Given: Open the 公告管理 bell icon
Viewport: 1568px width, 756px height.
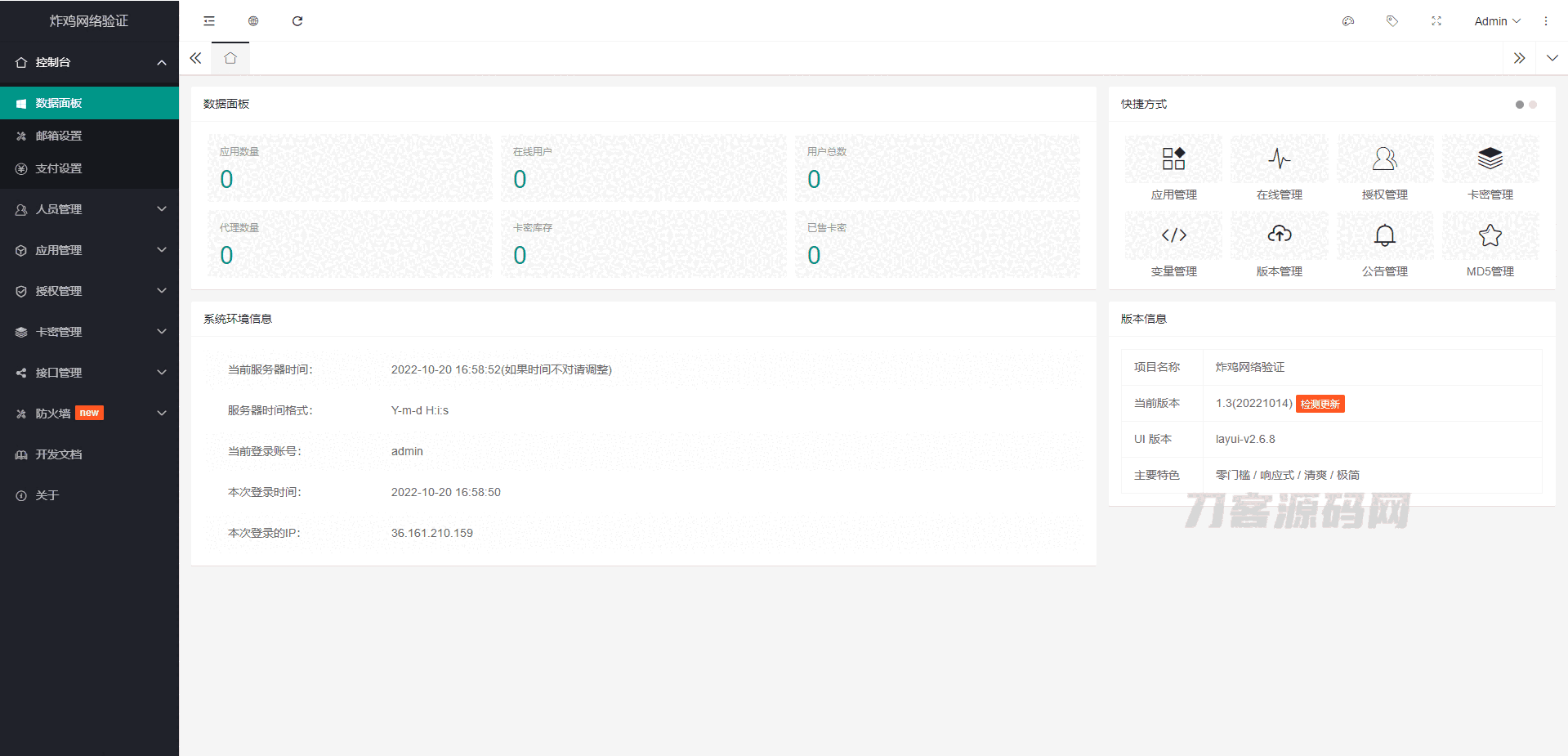Looking at the screenshot, I should pyautogui.click(x=1384, y=235).
